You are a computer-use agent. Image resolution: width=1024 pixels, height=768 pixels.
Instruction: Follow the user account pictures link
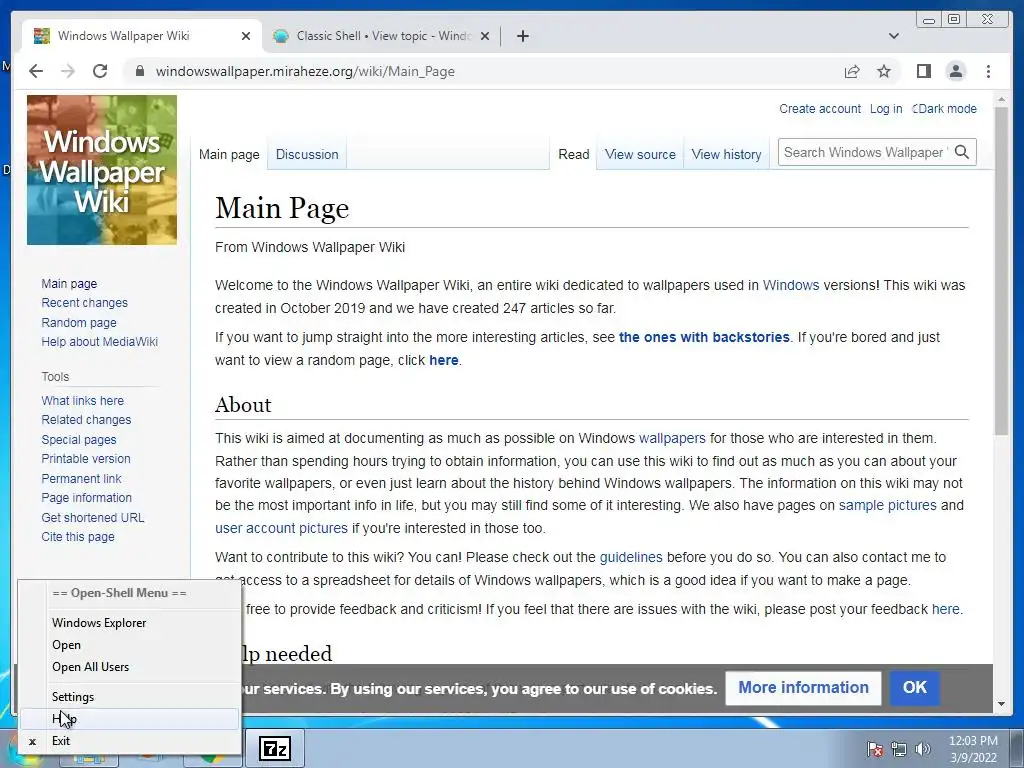tap(281, 528)
